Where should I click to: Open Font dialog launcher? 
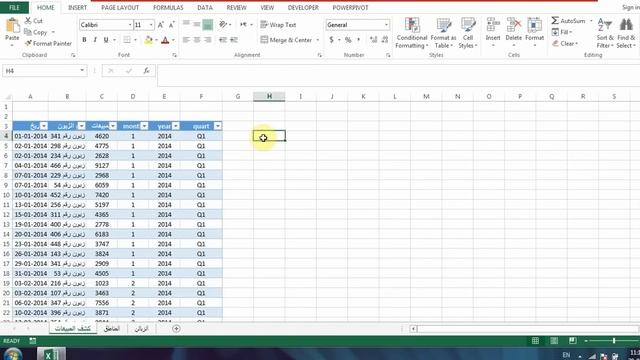point(175,55)
